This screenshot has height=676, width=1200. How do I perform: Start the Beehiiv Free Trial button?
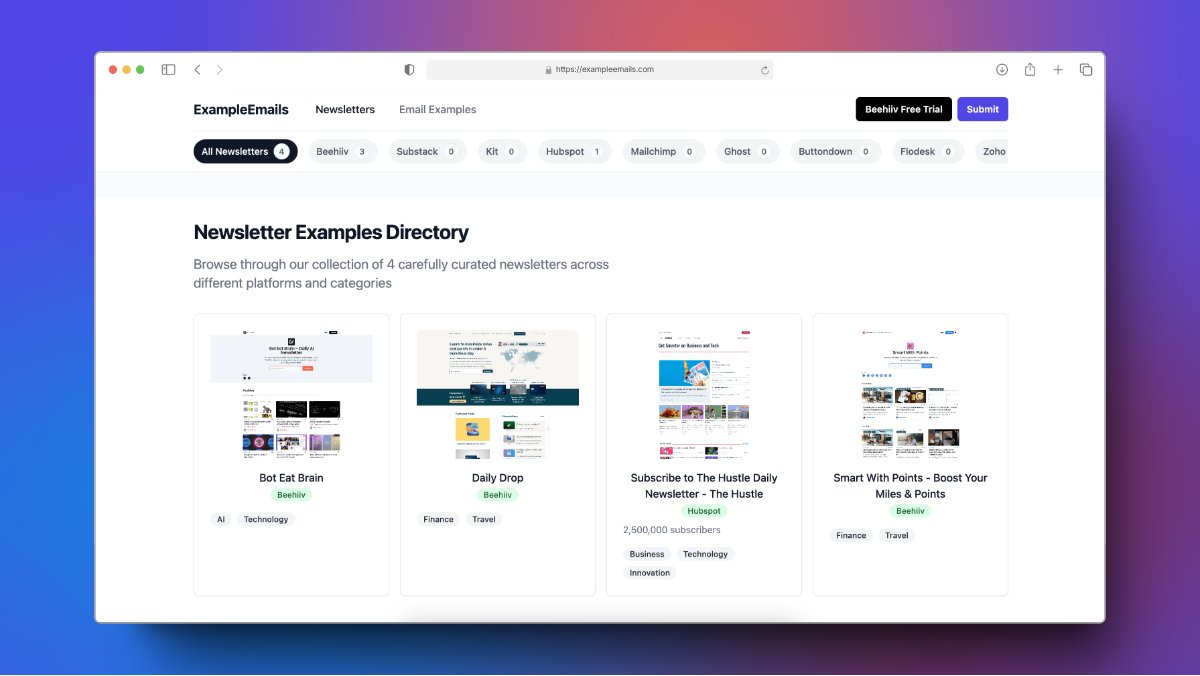(904, 109)
